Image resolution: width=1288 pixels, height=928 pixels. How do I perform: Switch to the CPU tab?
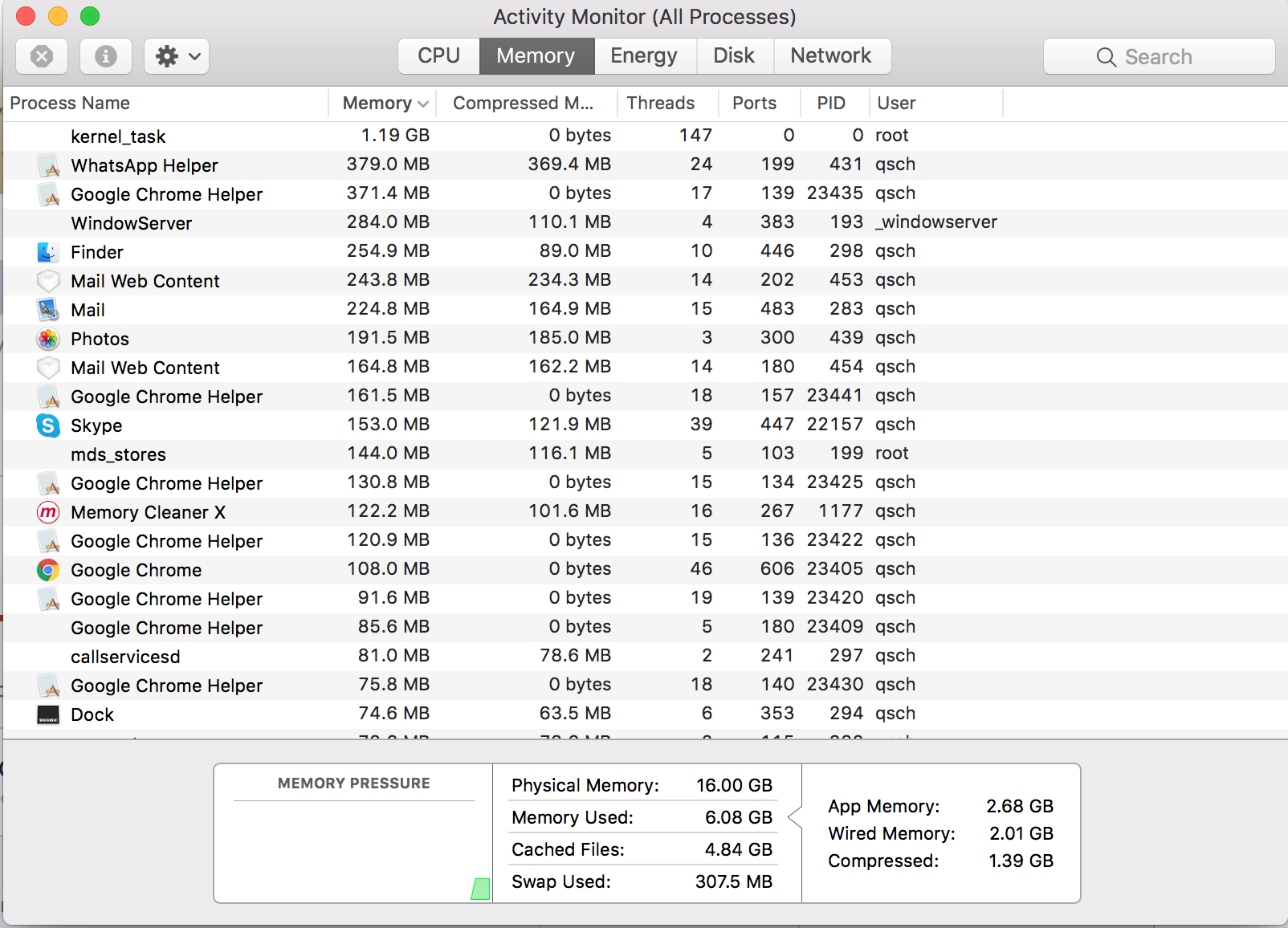tap(438, 56)
